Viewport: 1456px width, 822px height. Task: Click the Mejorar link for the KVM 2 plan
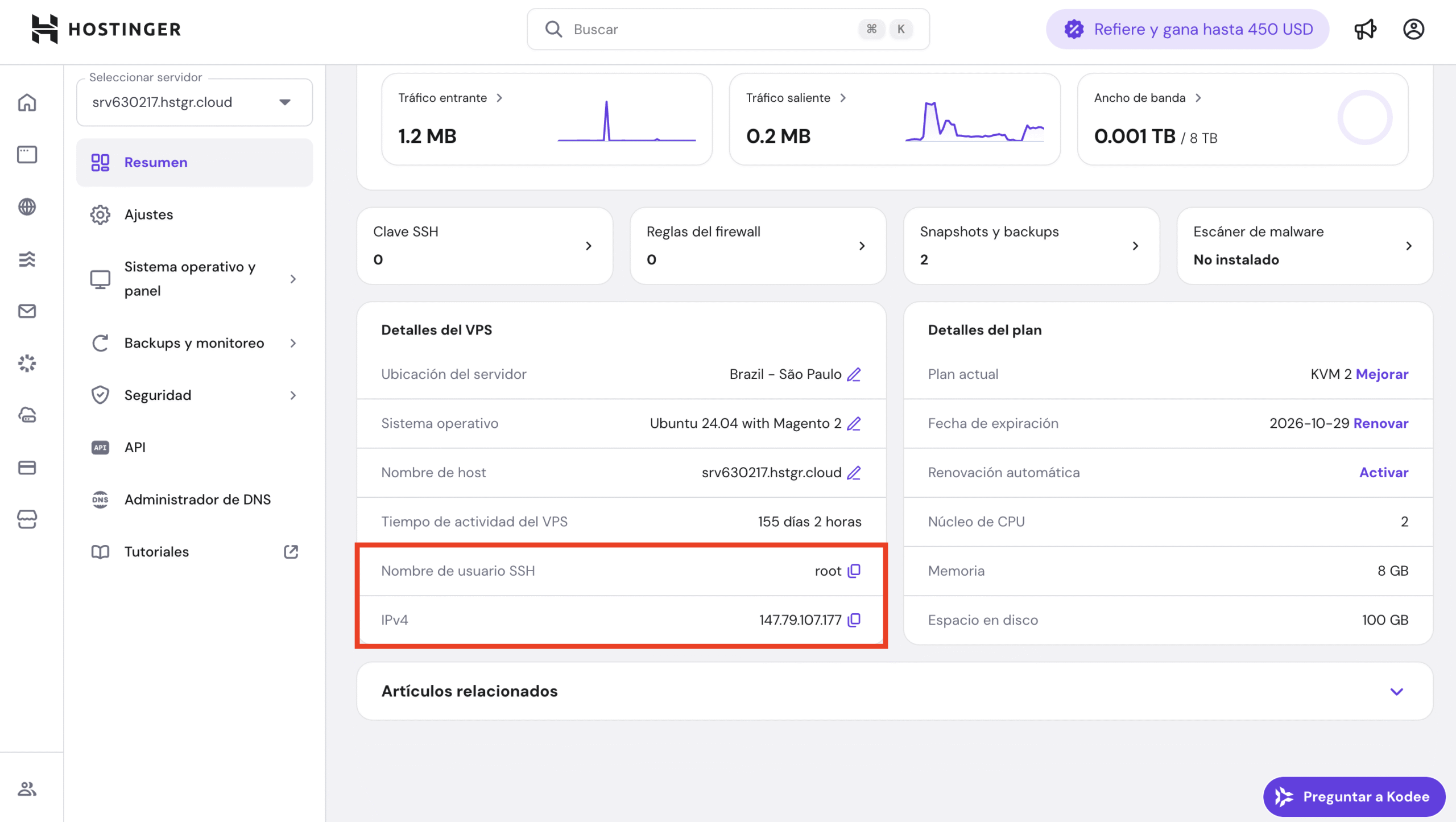point(1383,374)
